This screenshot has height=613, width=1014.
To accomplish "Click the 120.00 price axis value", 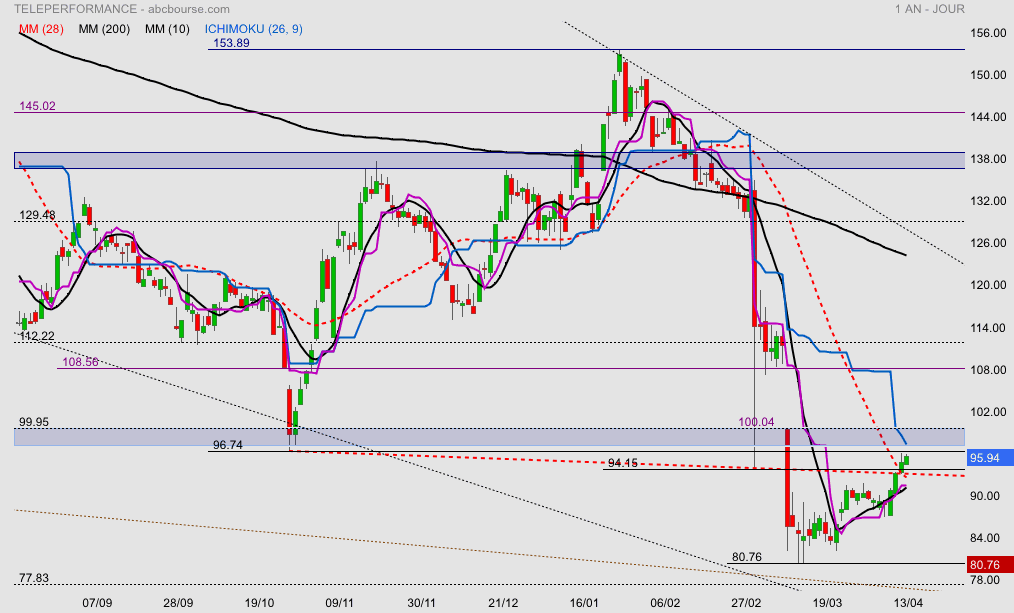I will [988, 286].
